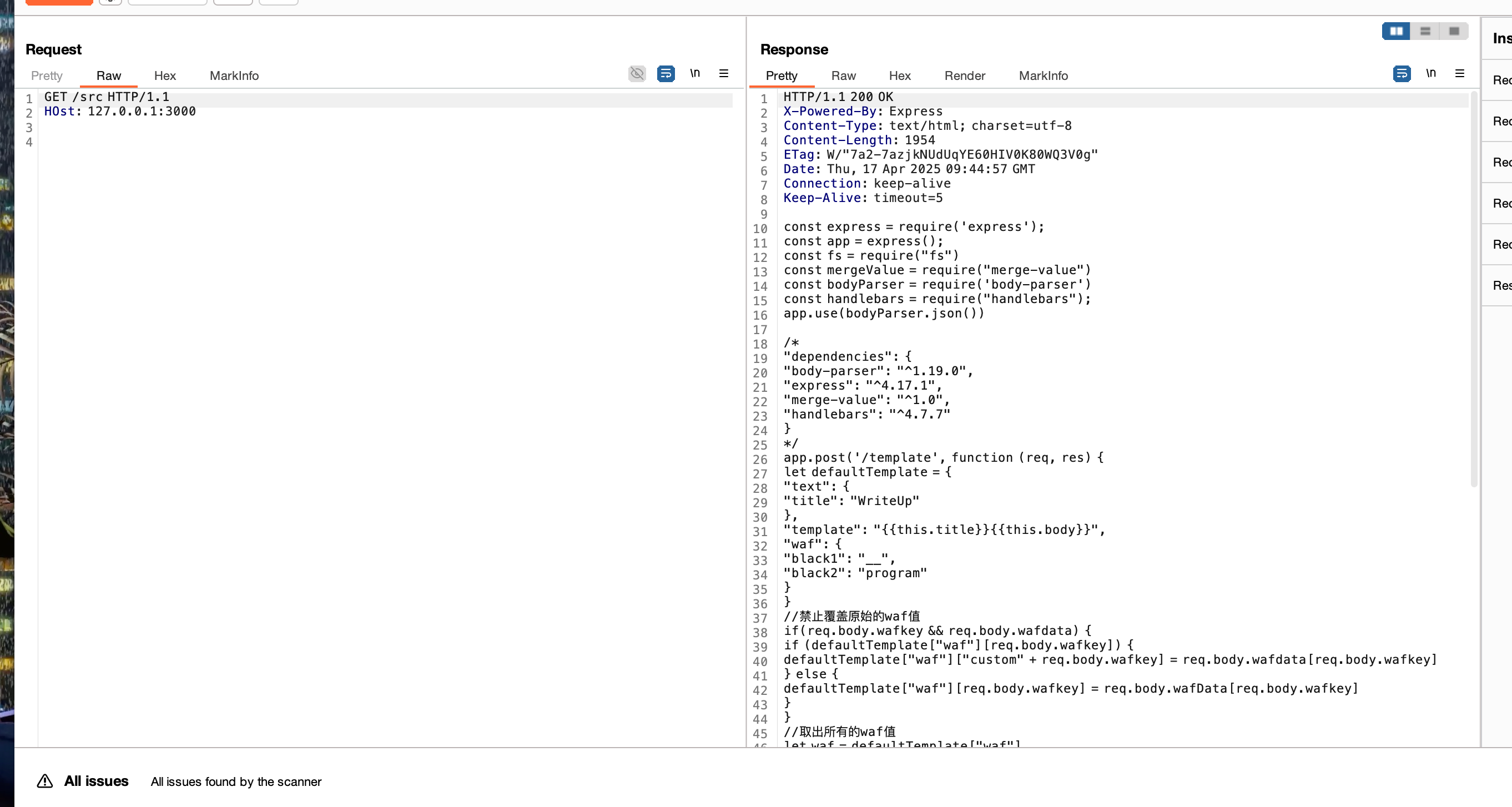The image size is (1512, 807).
Task: Click the warning icon next to All issues
Action: [x=45, y=781]
